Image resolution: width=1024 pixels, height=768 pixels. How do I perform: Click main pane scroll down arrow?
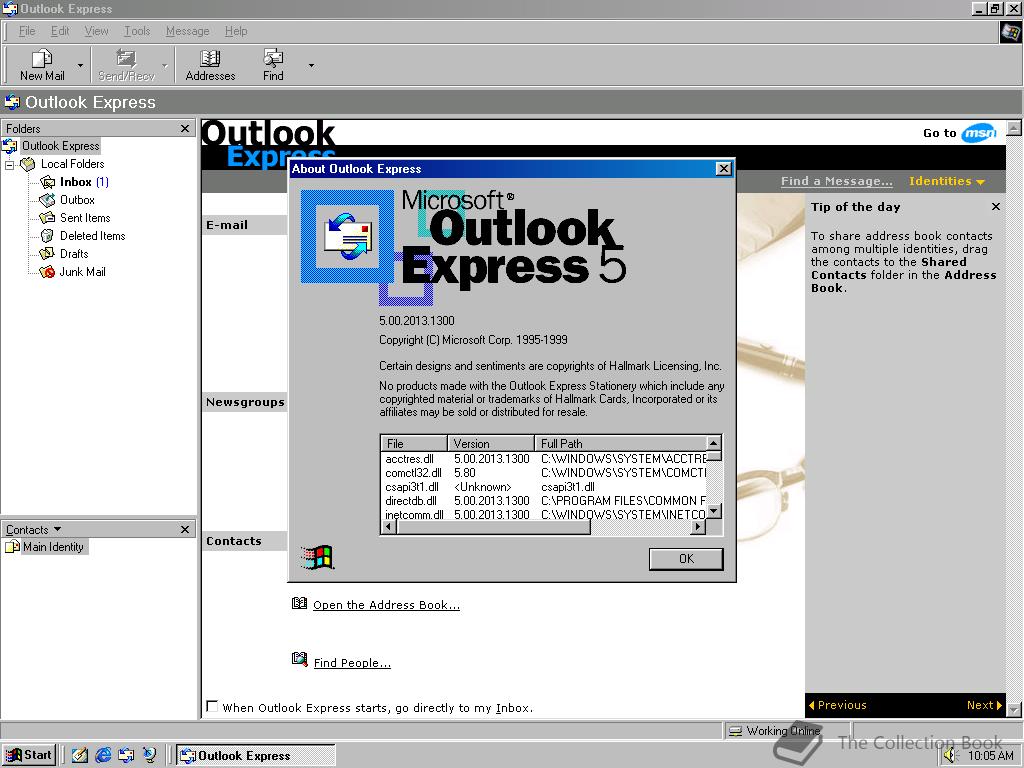pyautogui.click(x=1014, y=709)
